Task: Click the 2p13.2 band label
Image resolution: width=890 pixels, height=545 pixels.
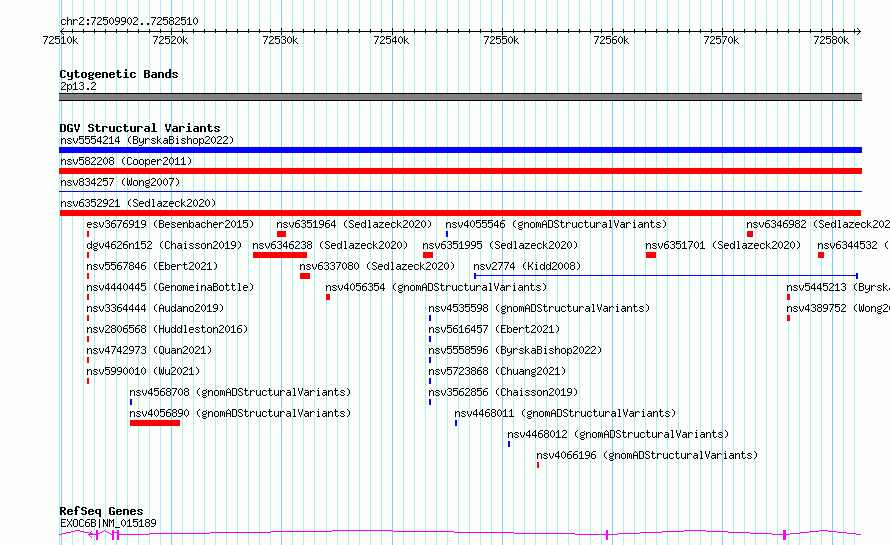Action: pyautogui.click(x=78, y=86)
